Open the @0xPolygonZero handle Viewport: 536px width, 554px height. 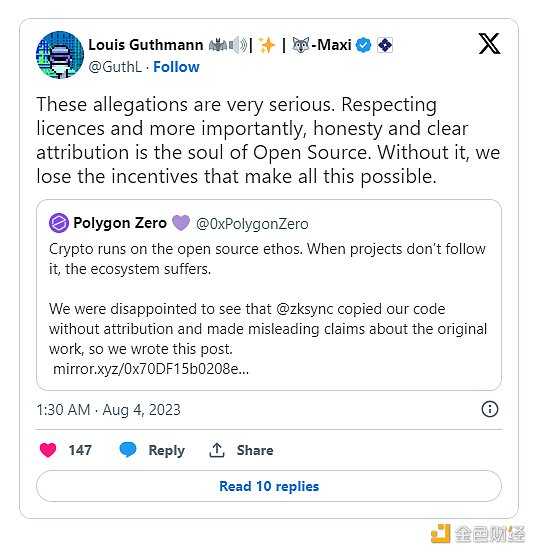pyautogui.click(x=252, y=224)
